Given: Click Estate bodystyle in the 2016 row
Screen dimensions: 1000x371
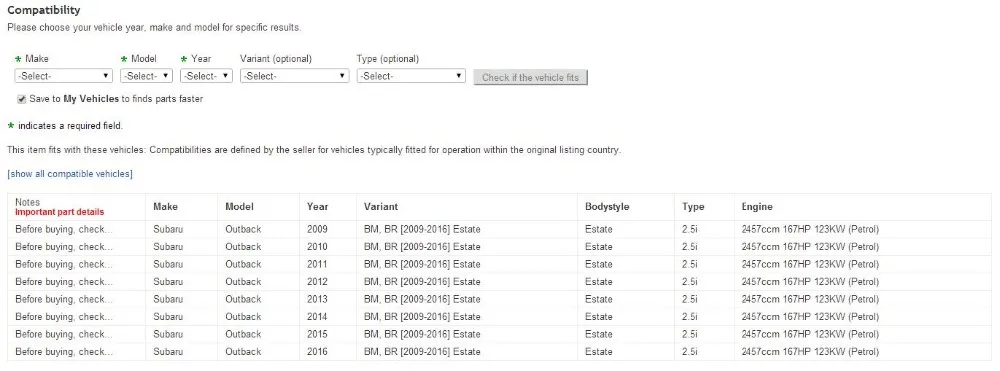Looking at the screenshot, I should 598,352.
